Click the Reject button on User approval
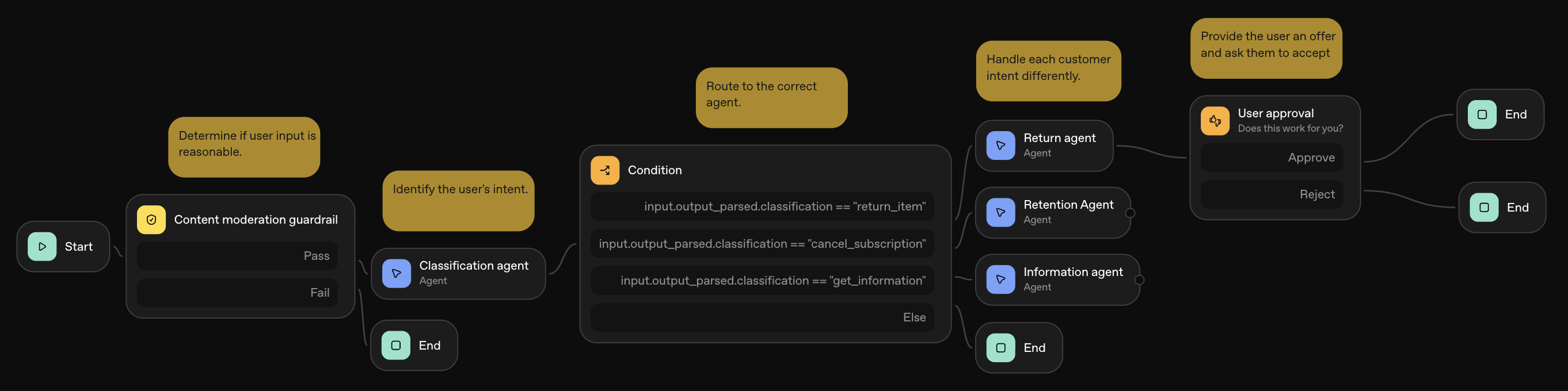 pyautogui.click(x=1272, y=194)
